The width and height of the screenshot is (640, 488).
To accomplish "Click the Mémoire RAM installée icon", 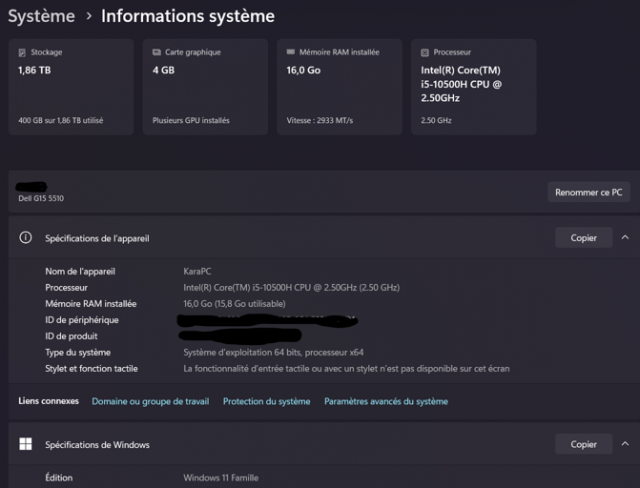I will (x=291, y=52).
